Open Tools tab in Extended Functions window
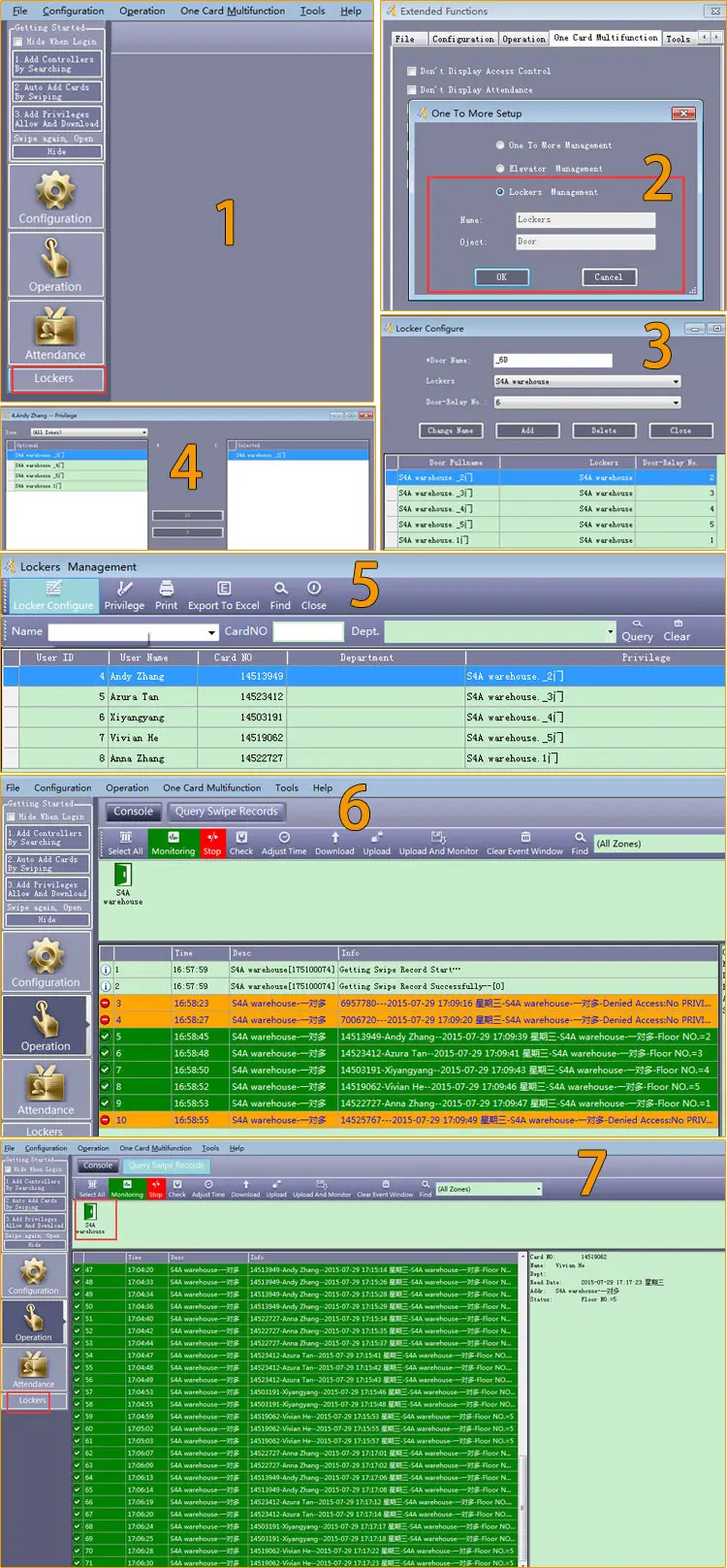The width and height of the screenshot is (727, 1568). pyautogui.click(x=678, y=39)
